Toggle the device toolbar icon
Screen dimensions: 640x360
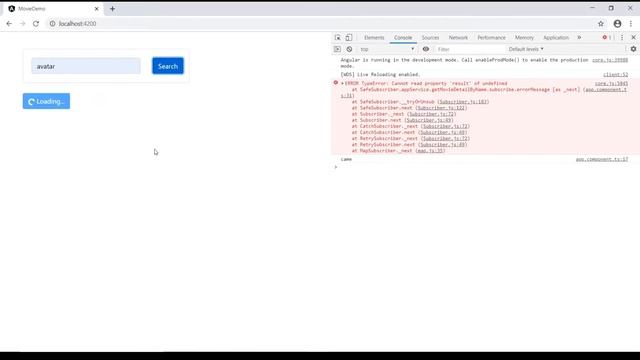coord(349,38)
